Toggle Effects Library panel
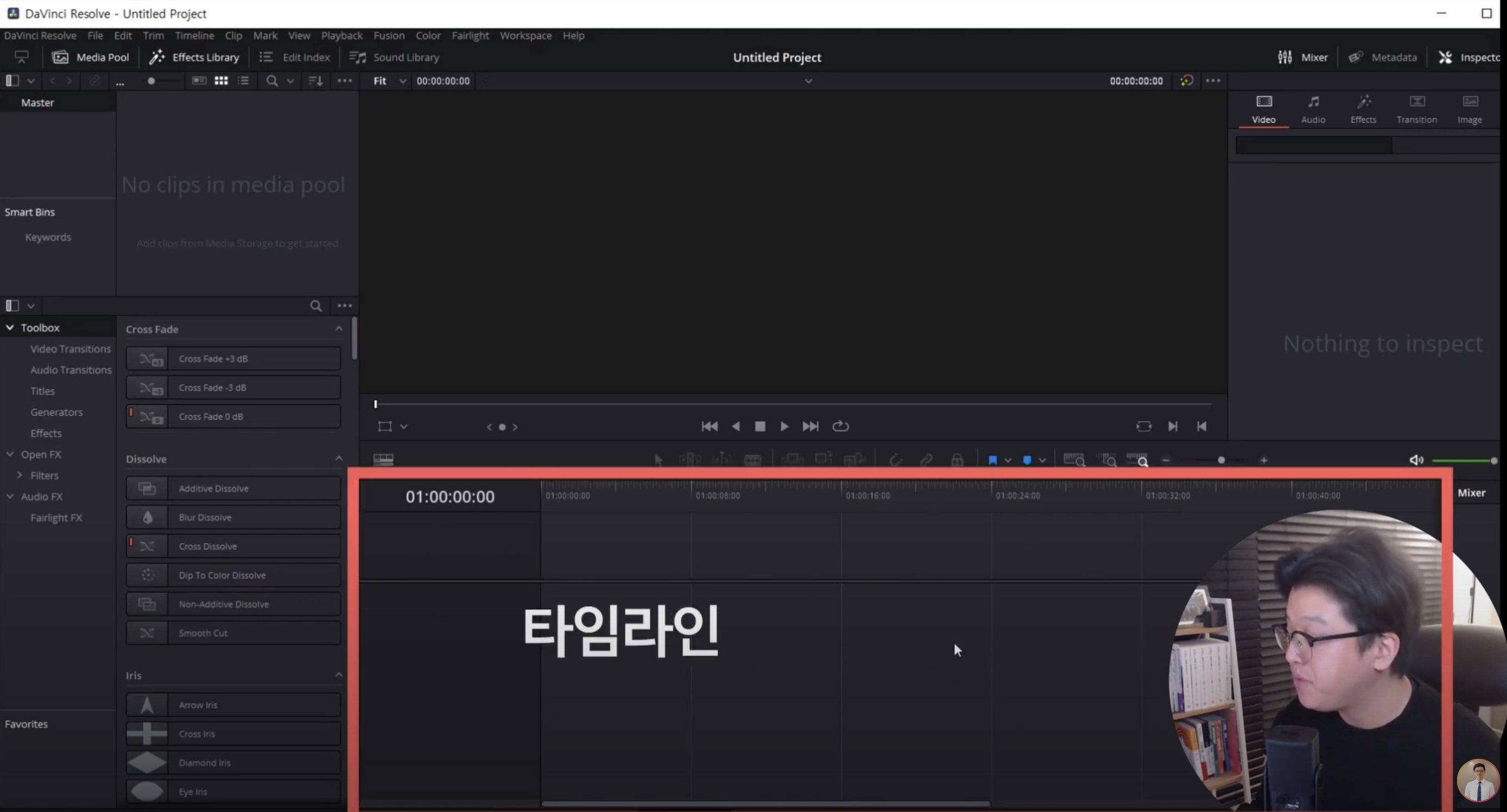Screen dimensions: 1507x812 click(x=194, y=58)
